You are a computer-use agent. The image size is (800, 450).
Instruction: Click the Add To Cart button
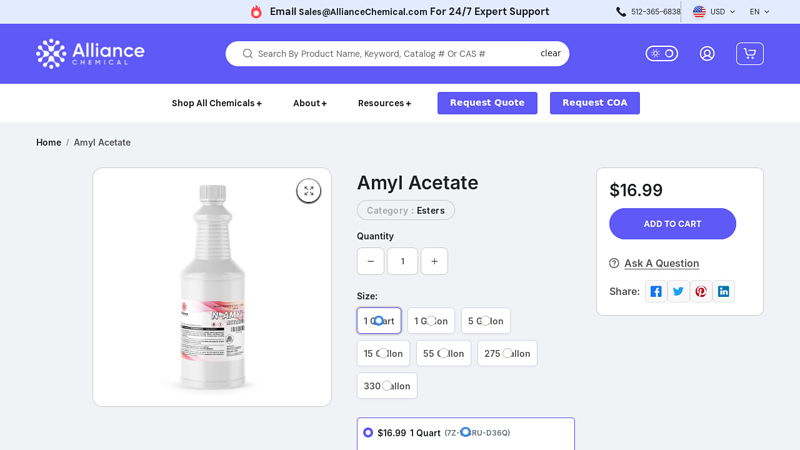pos(672,223)
